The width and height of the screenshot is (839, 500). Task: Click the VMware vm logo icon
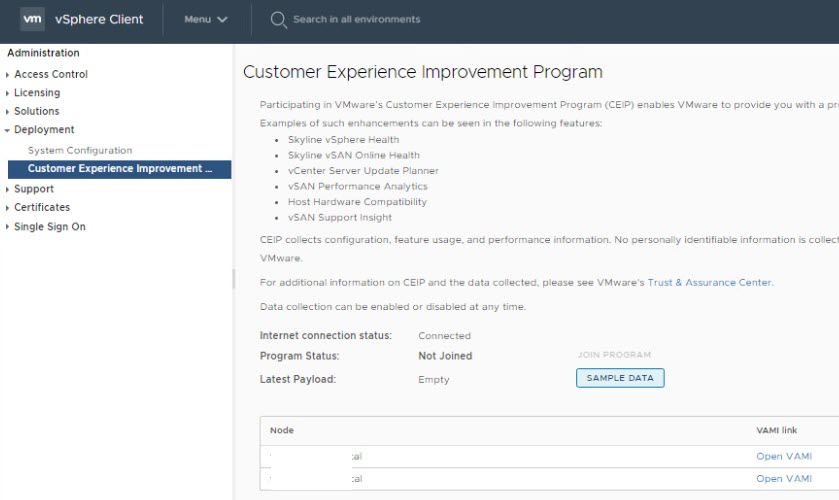(x=32, y=19)
